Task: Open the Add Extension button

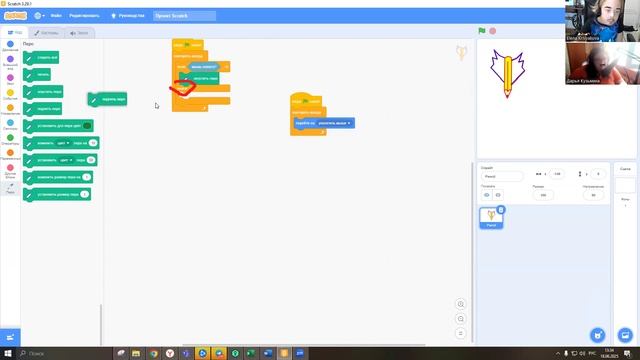Action: click(x=10, y=337)
